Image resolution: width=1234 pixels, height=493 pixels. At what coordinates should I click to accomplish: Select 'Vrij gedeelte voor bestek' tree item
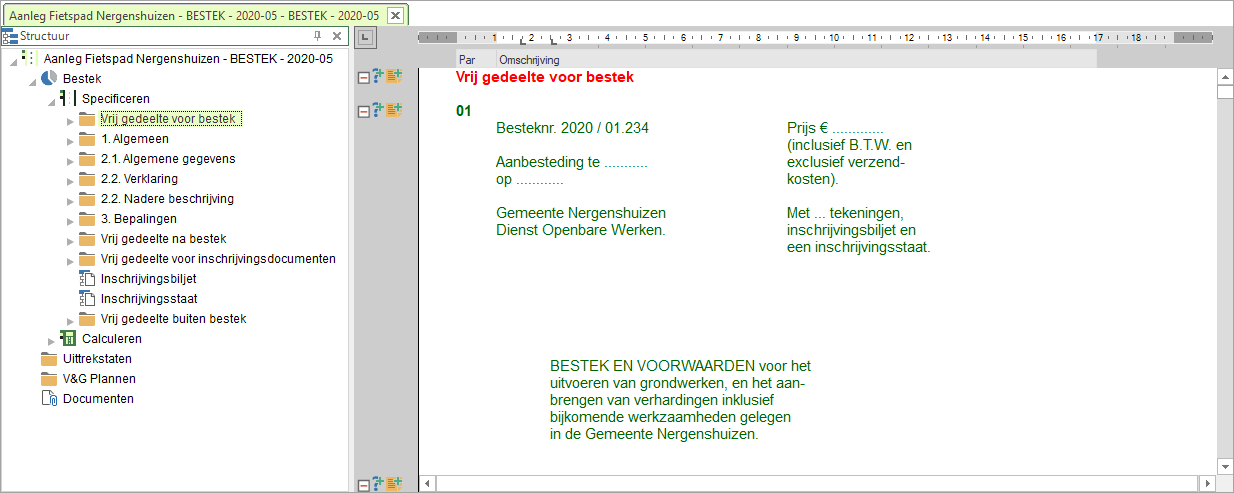170,119
